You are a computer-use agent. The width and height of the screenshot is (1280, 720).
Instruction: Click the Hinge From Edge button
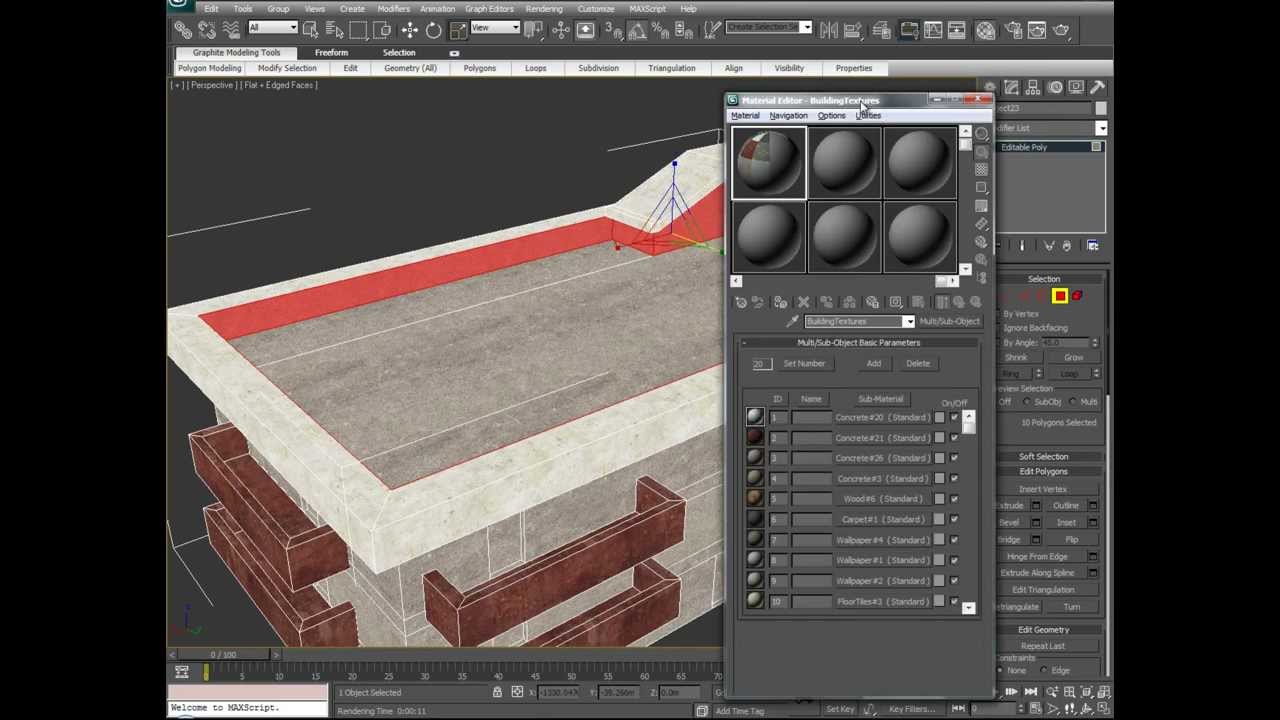1037,556
